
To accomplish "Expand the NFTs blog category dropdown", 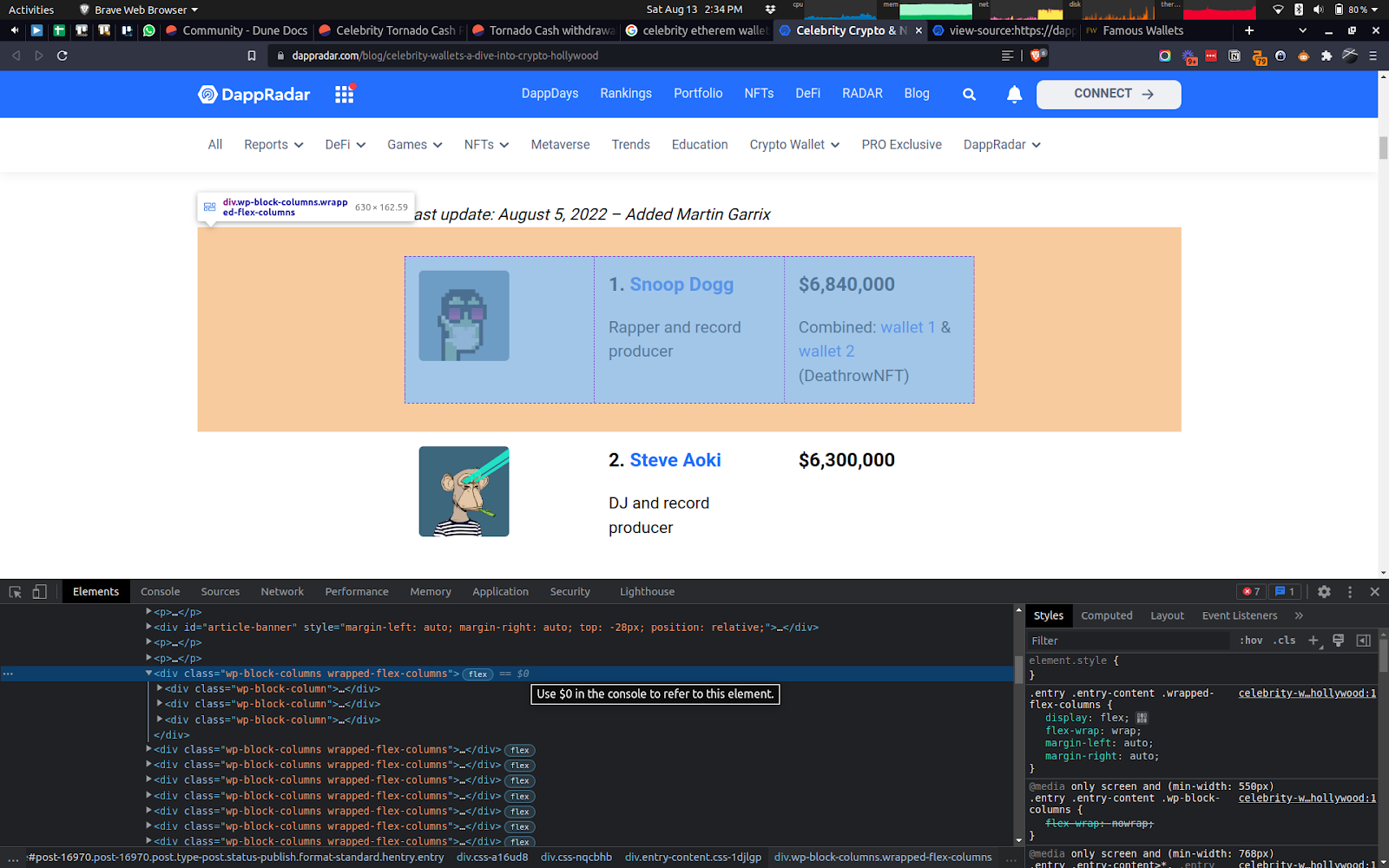I will (x=486, y=145).
